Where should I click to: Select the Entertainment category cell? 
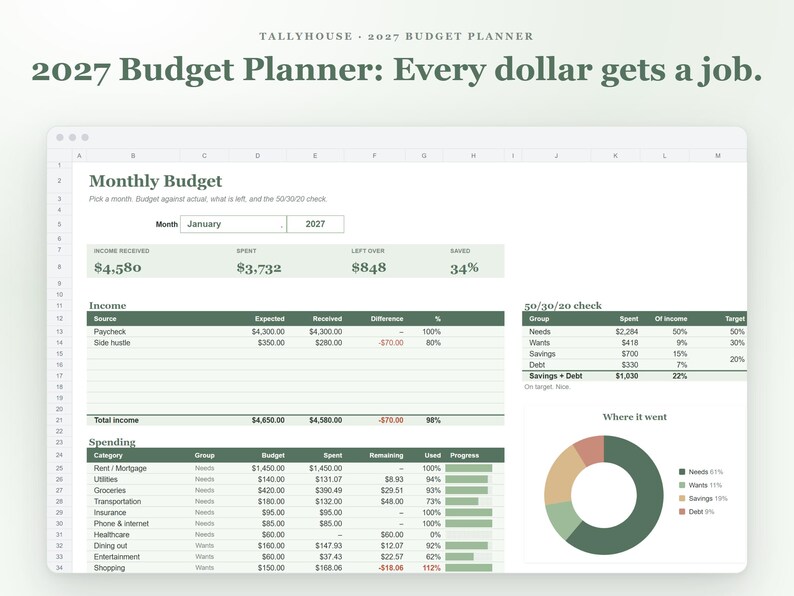click(116, 557)
